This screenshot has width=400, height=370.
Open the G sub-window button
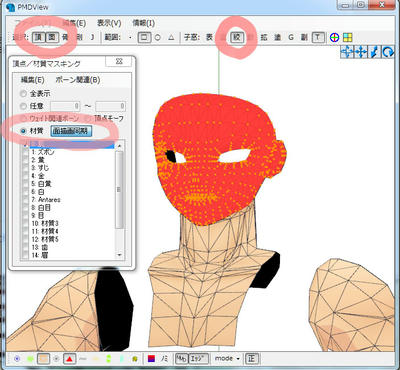point(291,37)
